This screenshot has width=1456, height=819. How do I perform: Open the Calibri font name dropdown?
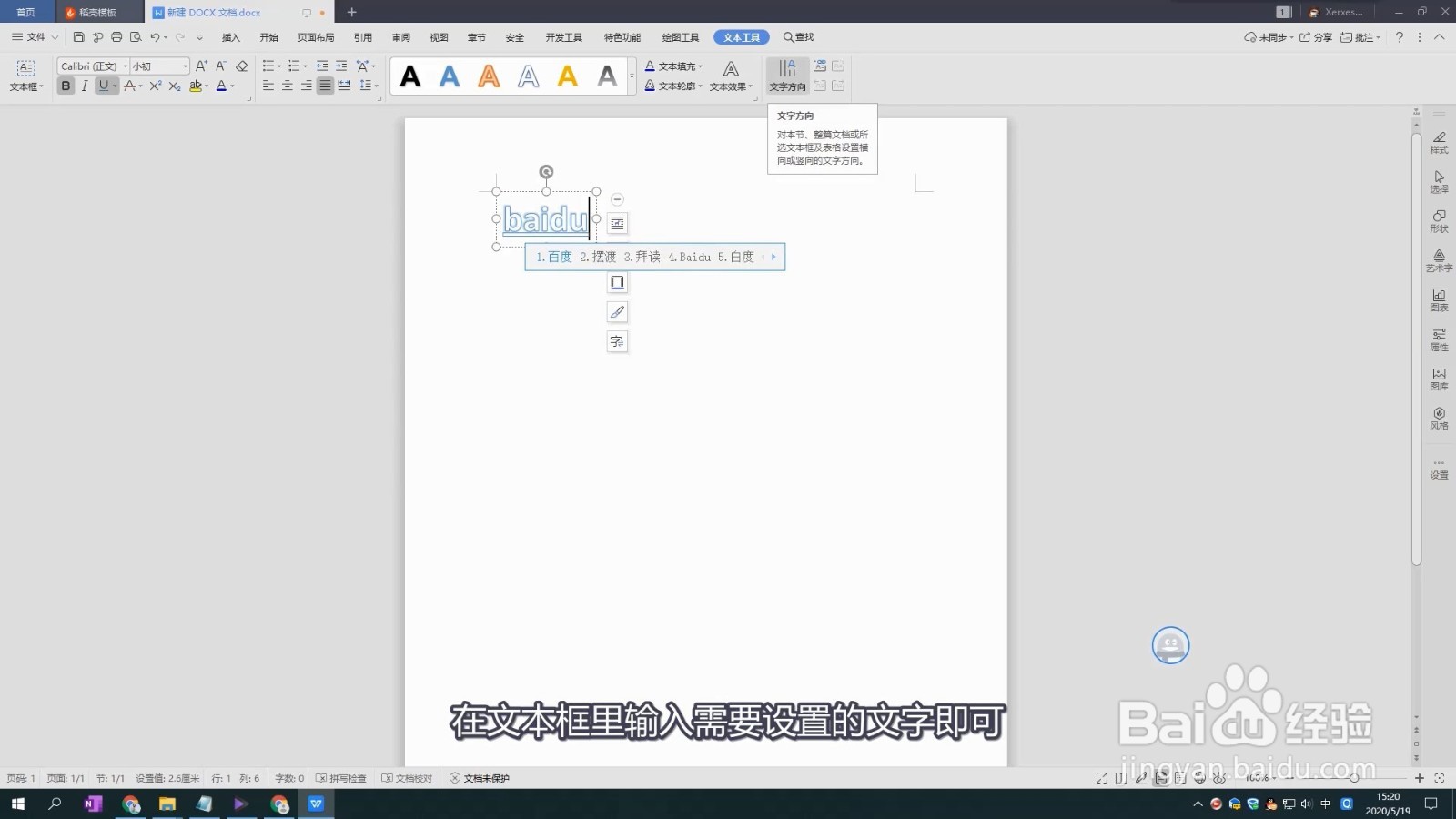point(125,66)
